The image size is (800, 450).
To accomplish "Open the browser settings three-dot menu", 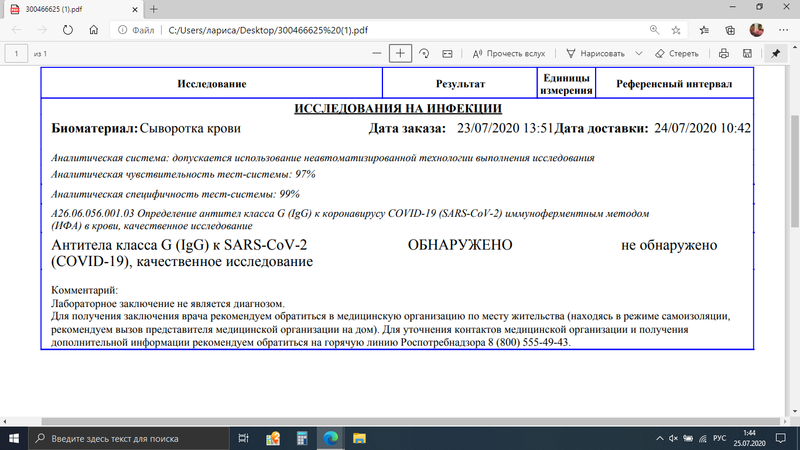I will click(x=782, y=30).
